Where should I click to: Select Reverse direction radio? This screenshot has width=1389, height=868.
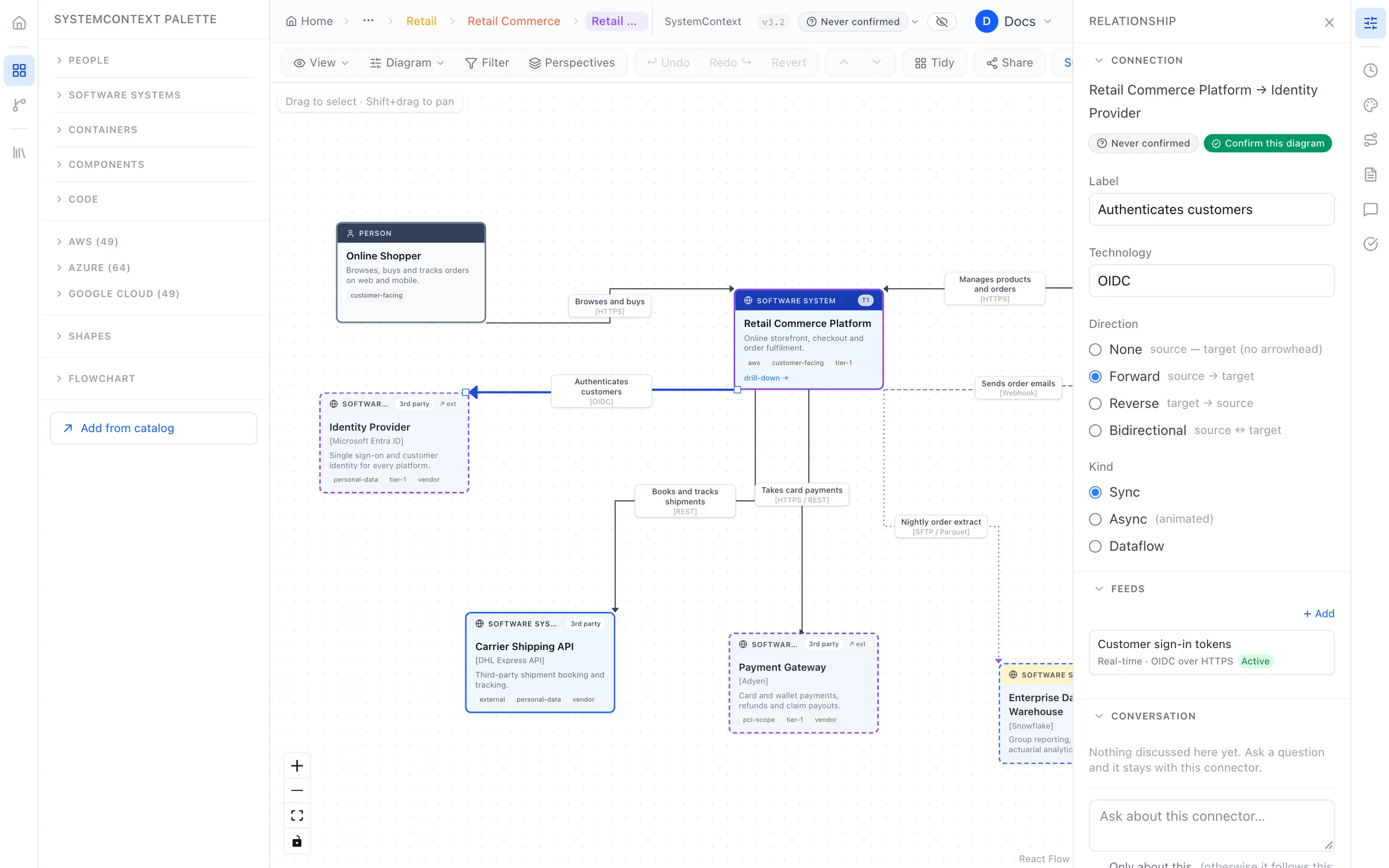[1095, 403]
